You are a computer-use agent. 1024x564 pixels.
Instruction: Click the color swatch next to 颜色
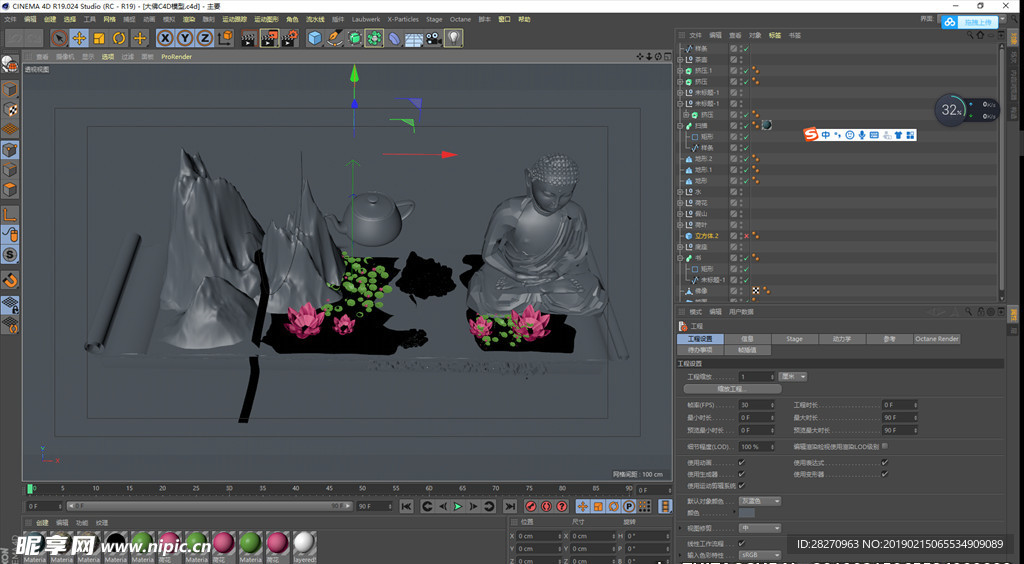[747, 513]
